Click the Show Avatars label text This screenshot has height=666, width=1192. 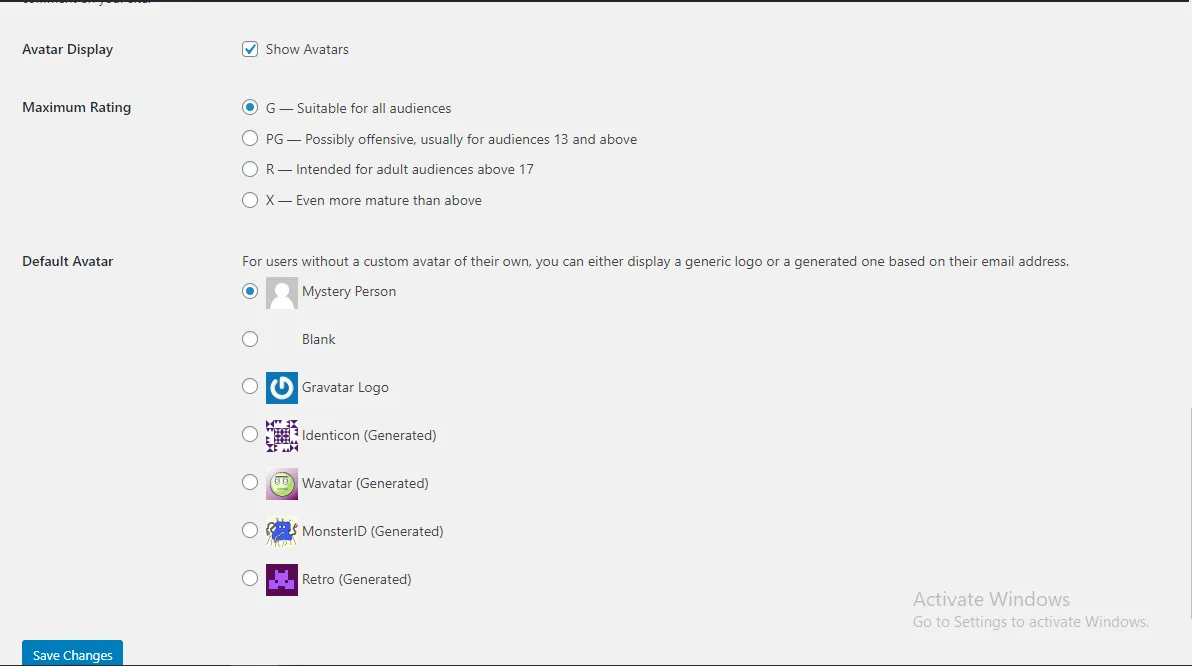point(307,49)
